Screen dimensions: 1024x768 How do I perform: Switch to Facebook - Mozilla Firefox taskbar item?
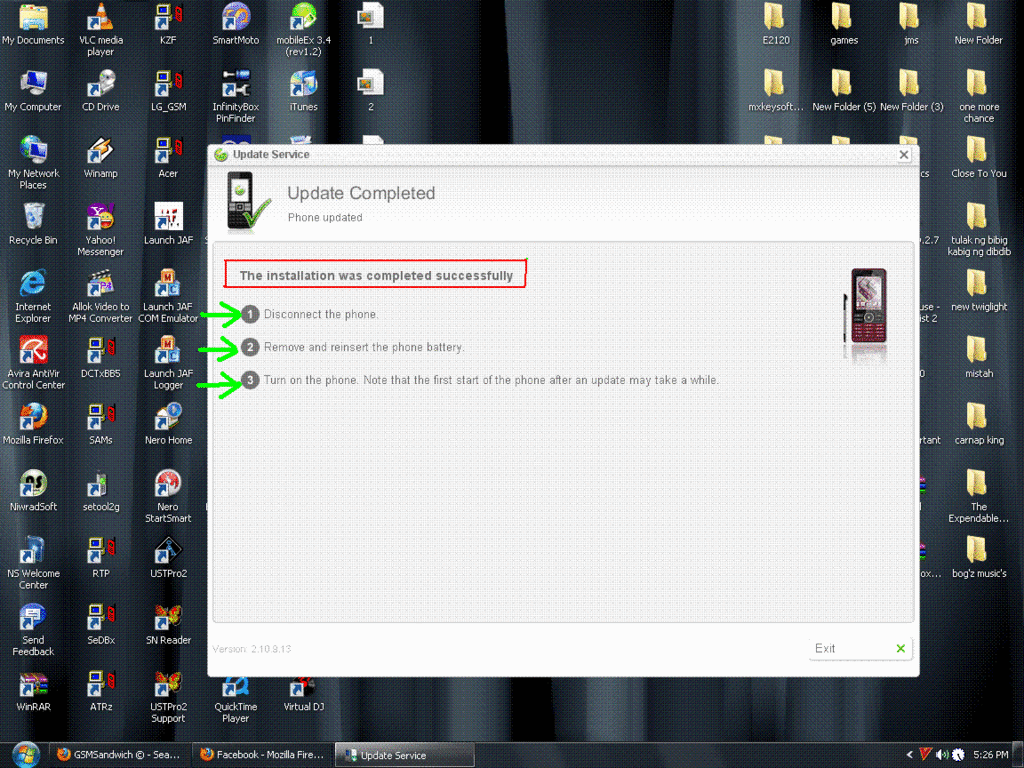(x=263, y=755)
